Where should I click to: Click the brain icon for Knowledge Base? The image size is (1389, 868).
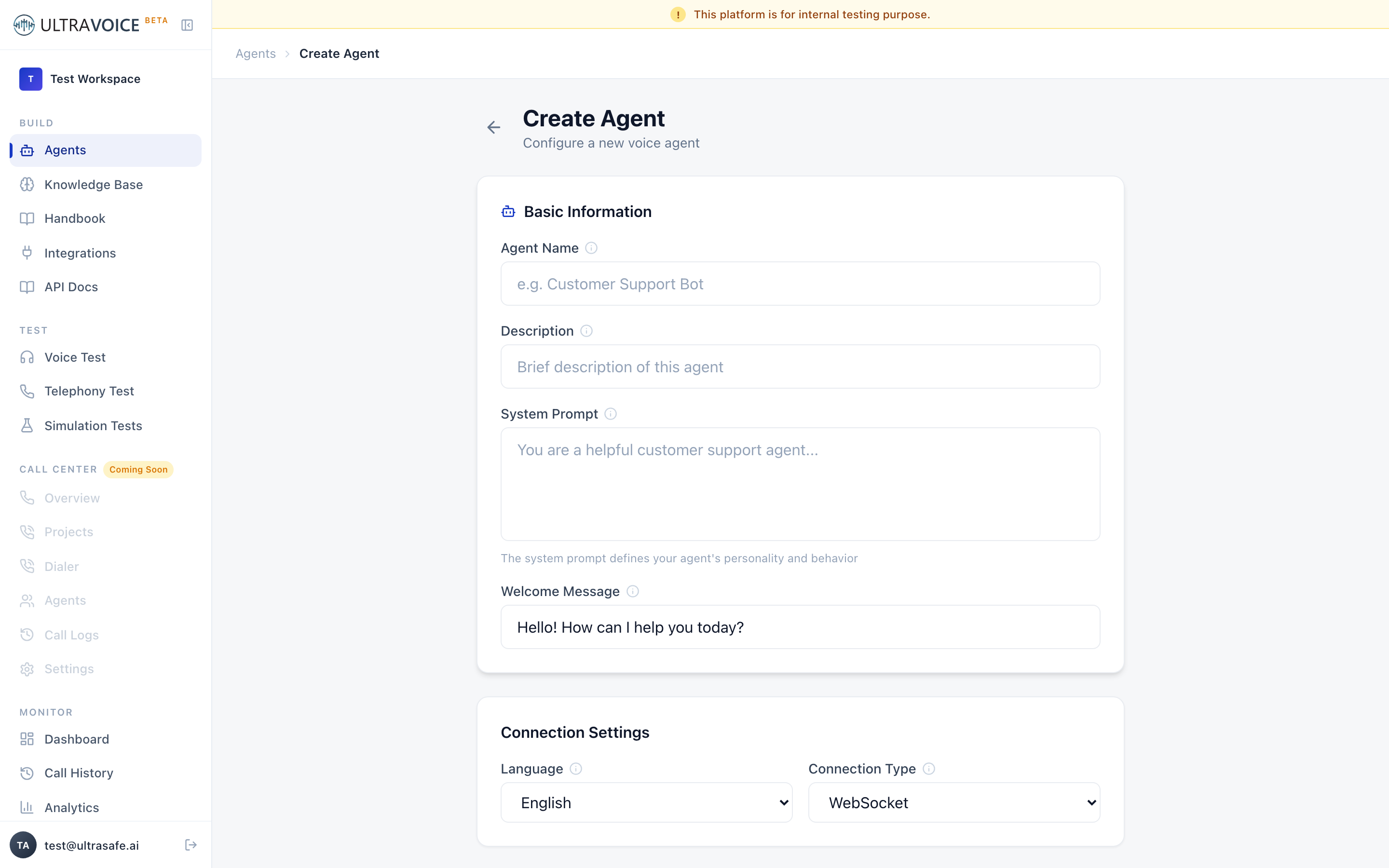[x=27, y=184]
